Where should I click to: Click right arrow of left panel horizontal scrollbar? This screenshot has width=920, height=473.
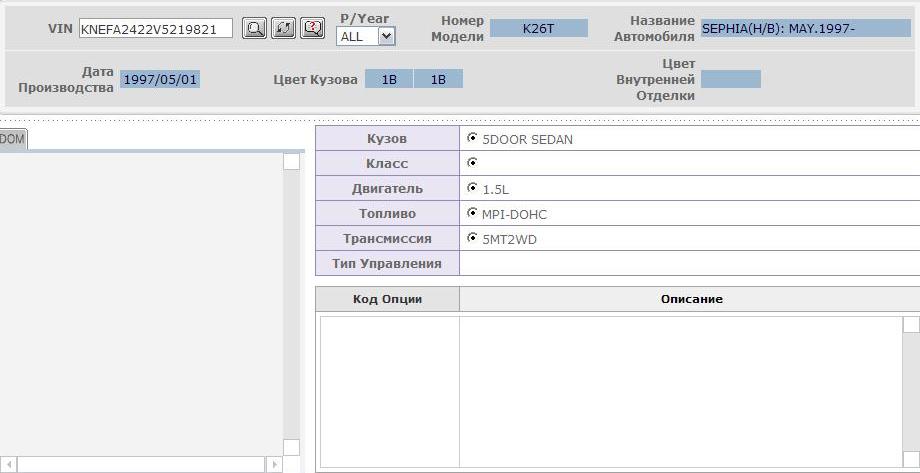click(x=273, y=465)
